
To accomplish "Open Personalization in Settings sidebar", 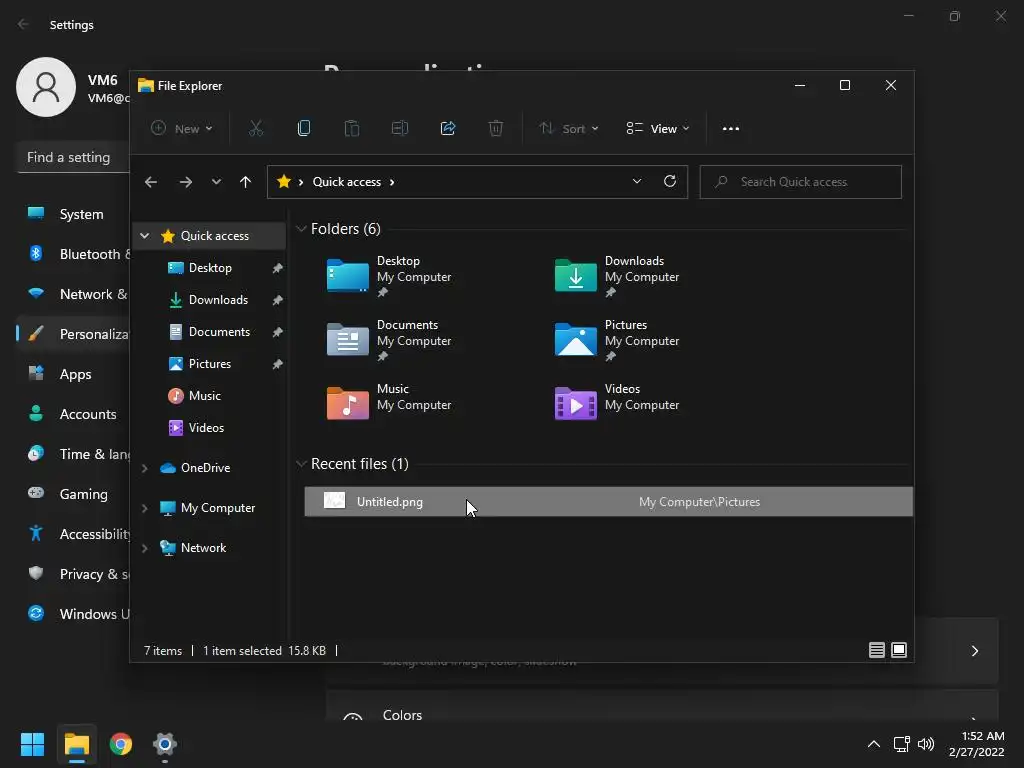I will coord(72,334).
